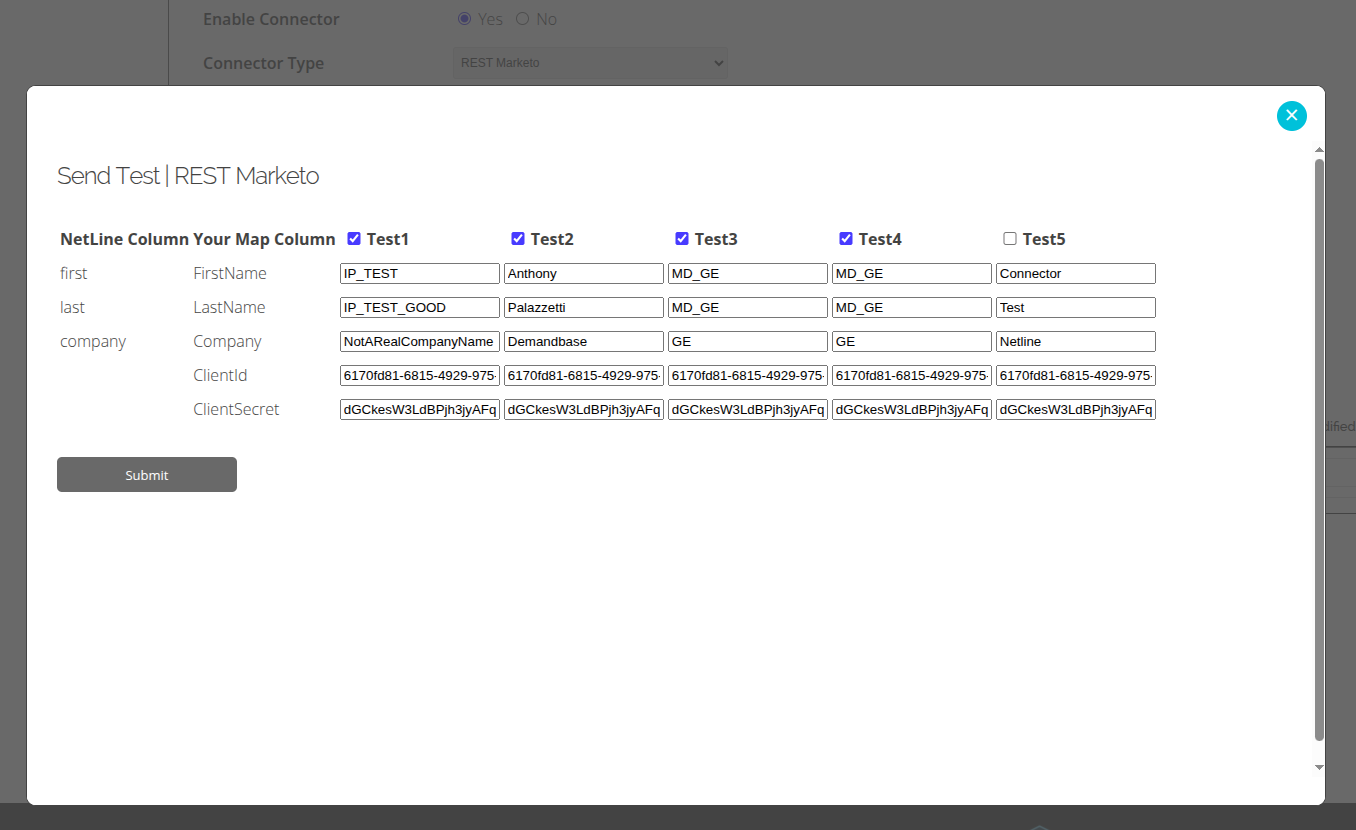The image size is (1356, 830).
Task: Click the dialog's scroll down arrow
Action: [1319, 767]
